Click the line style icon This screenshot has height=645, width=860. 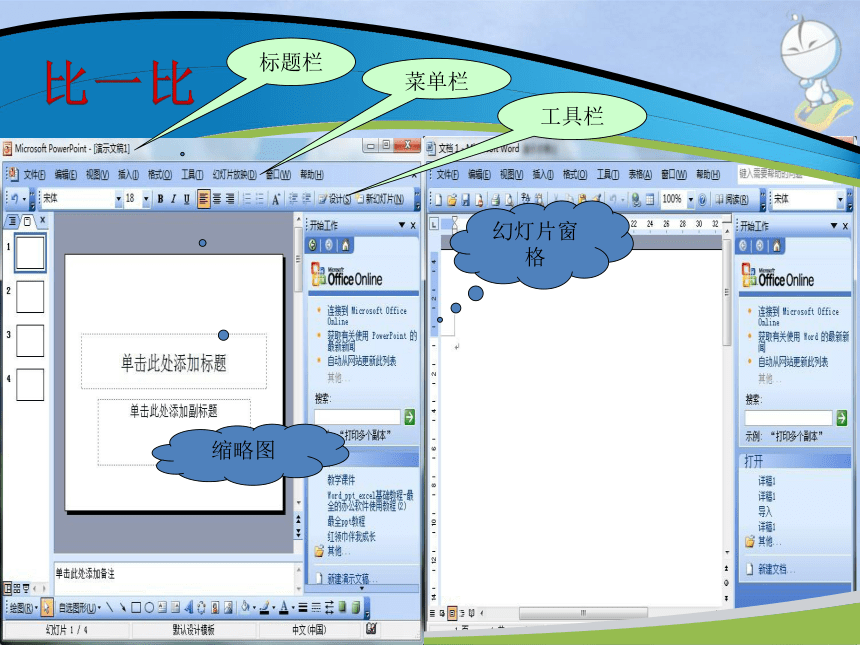coord(303,607)
